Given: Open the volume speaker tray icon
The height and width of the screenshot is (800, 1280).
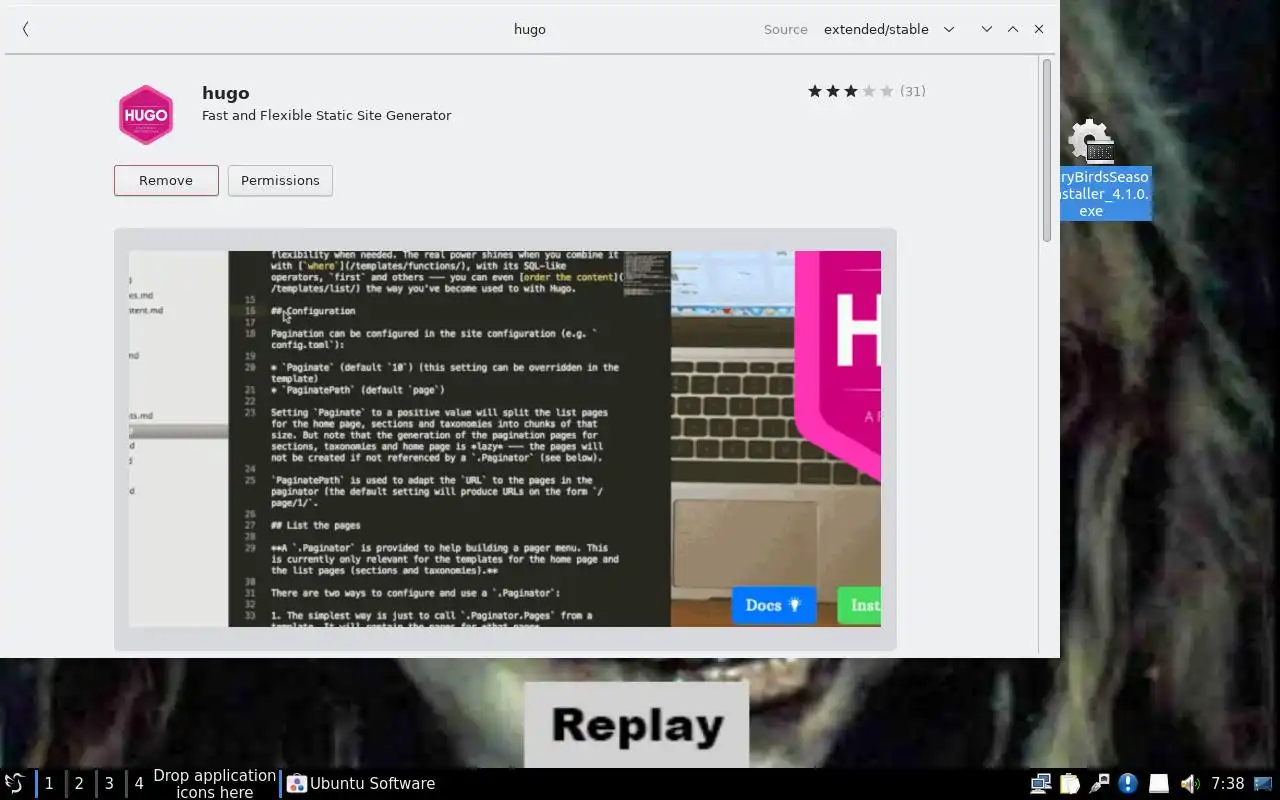Looking at the screenshot, I should [x=1189, y=783].
